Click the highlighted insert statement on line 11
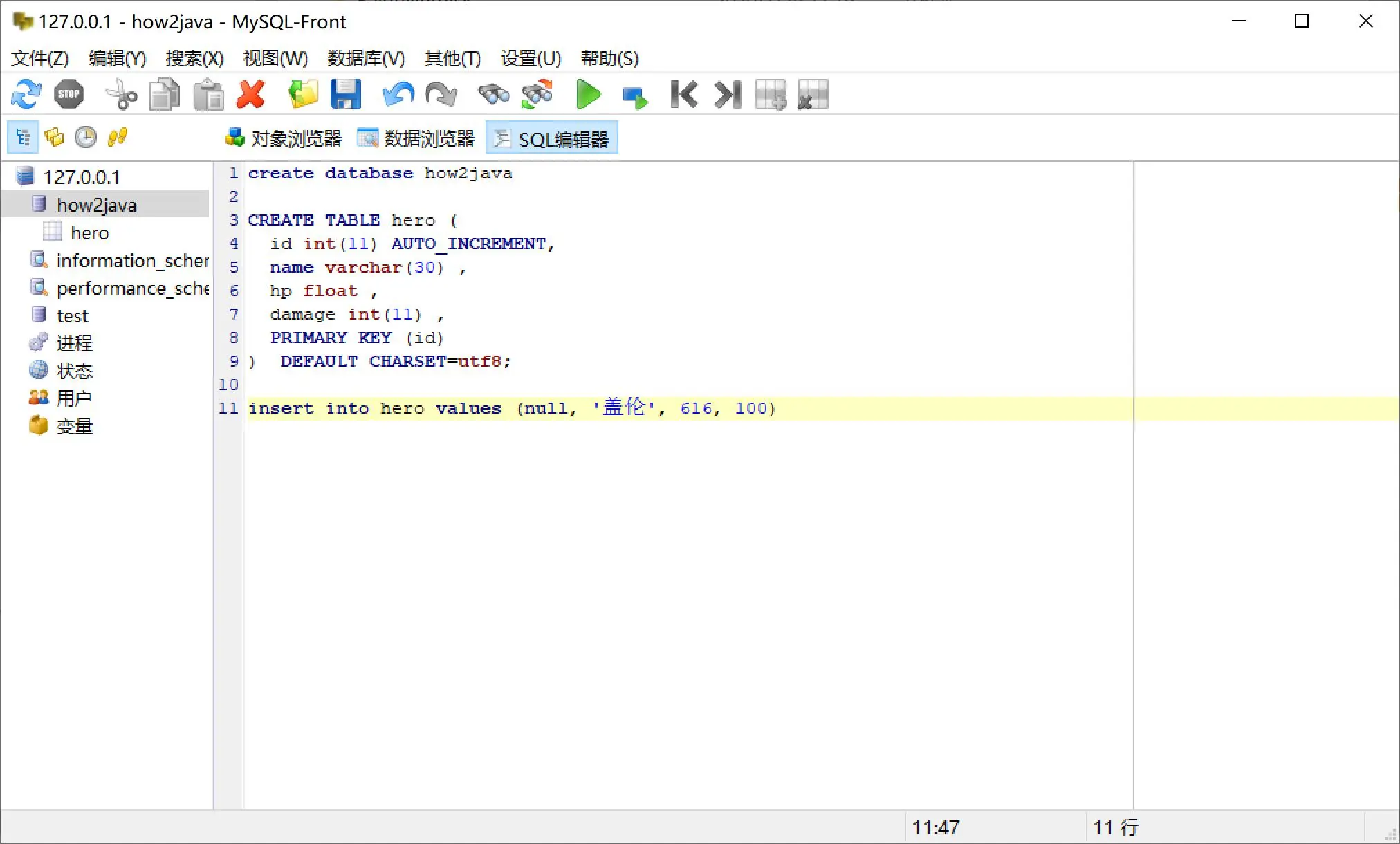This screenshot has width=1400, height=844. (x=512, y=408)
